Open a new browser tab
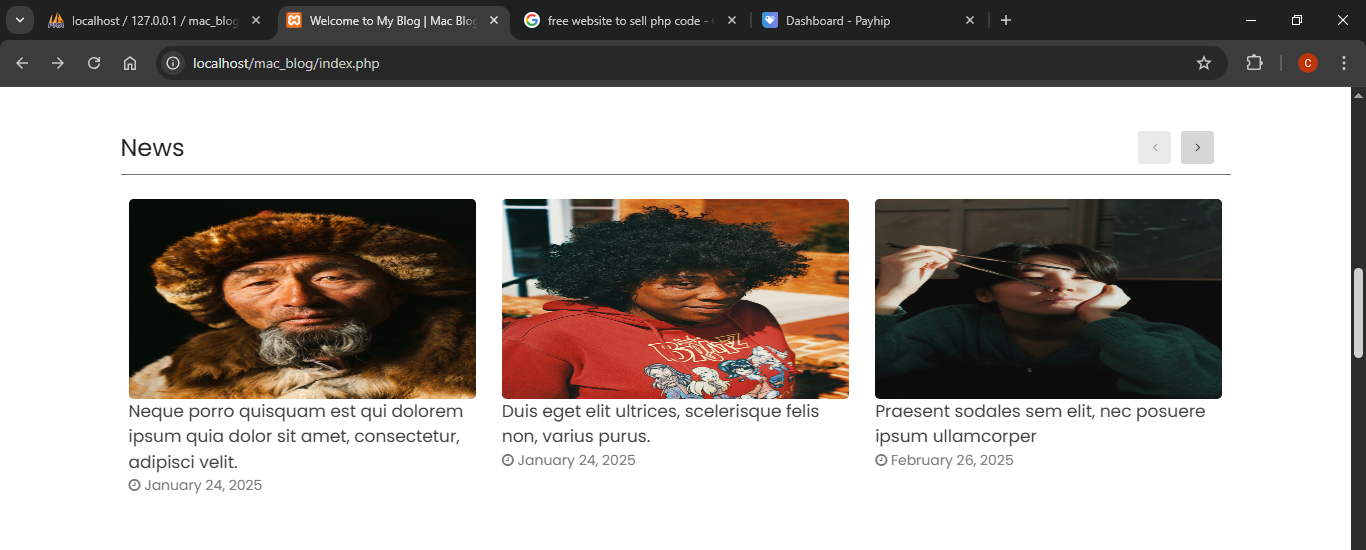1366x550 pixels. pos(1006,20)
